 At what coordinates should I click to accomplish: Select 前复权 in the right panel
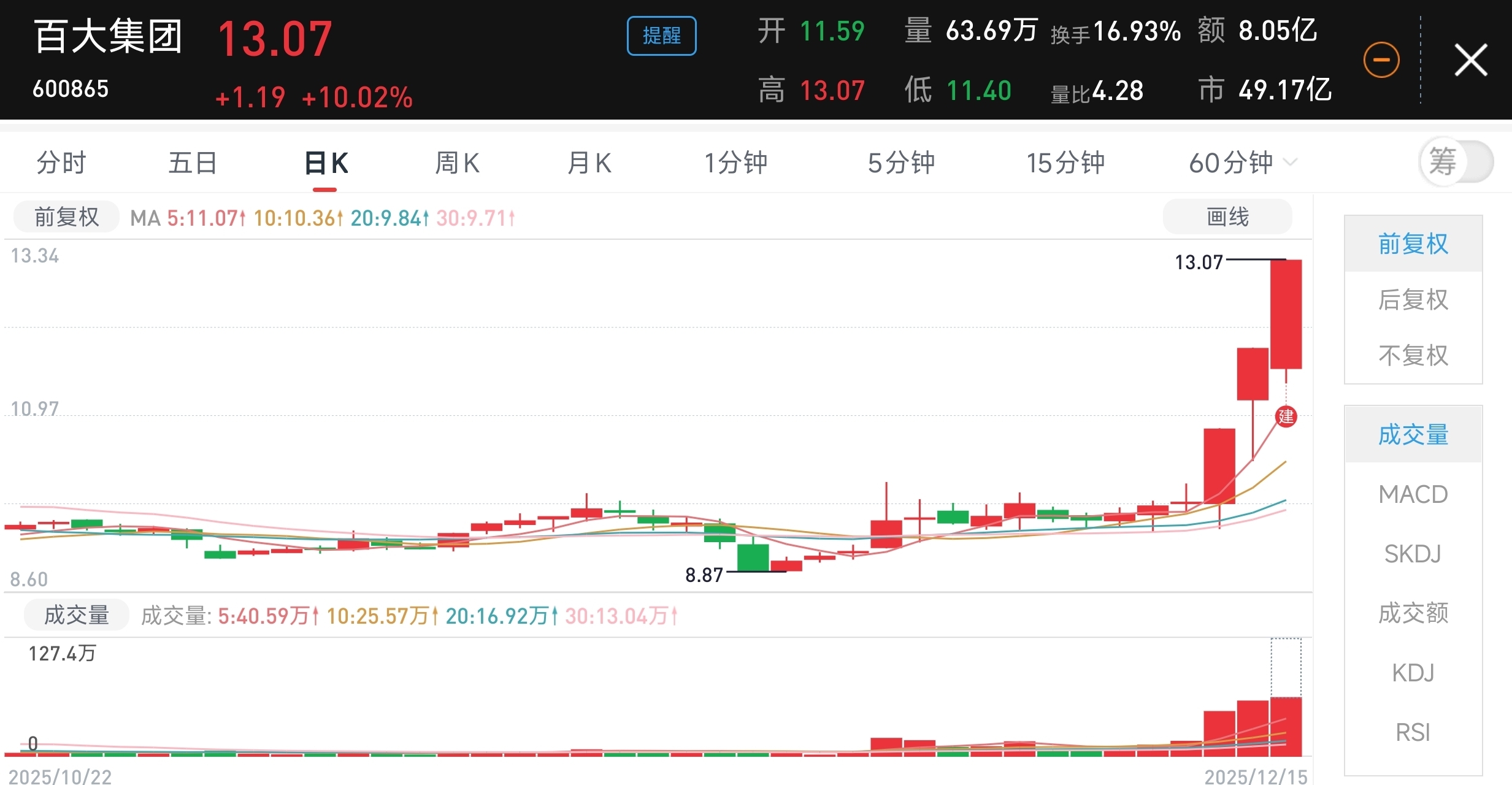pos(1413,244)
